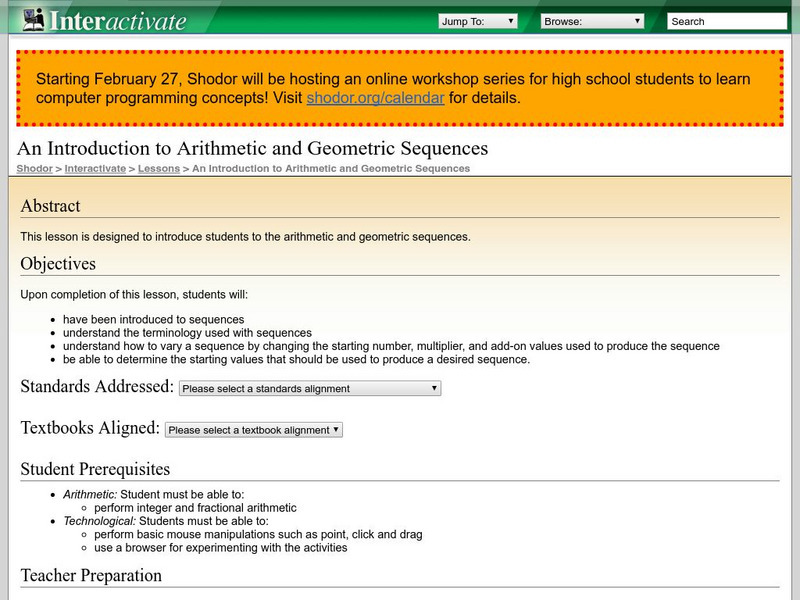Viewport: 800px width, 600px height.
Task: Expand the textbook alignment dropdown
Action: click(254, 430)
